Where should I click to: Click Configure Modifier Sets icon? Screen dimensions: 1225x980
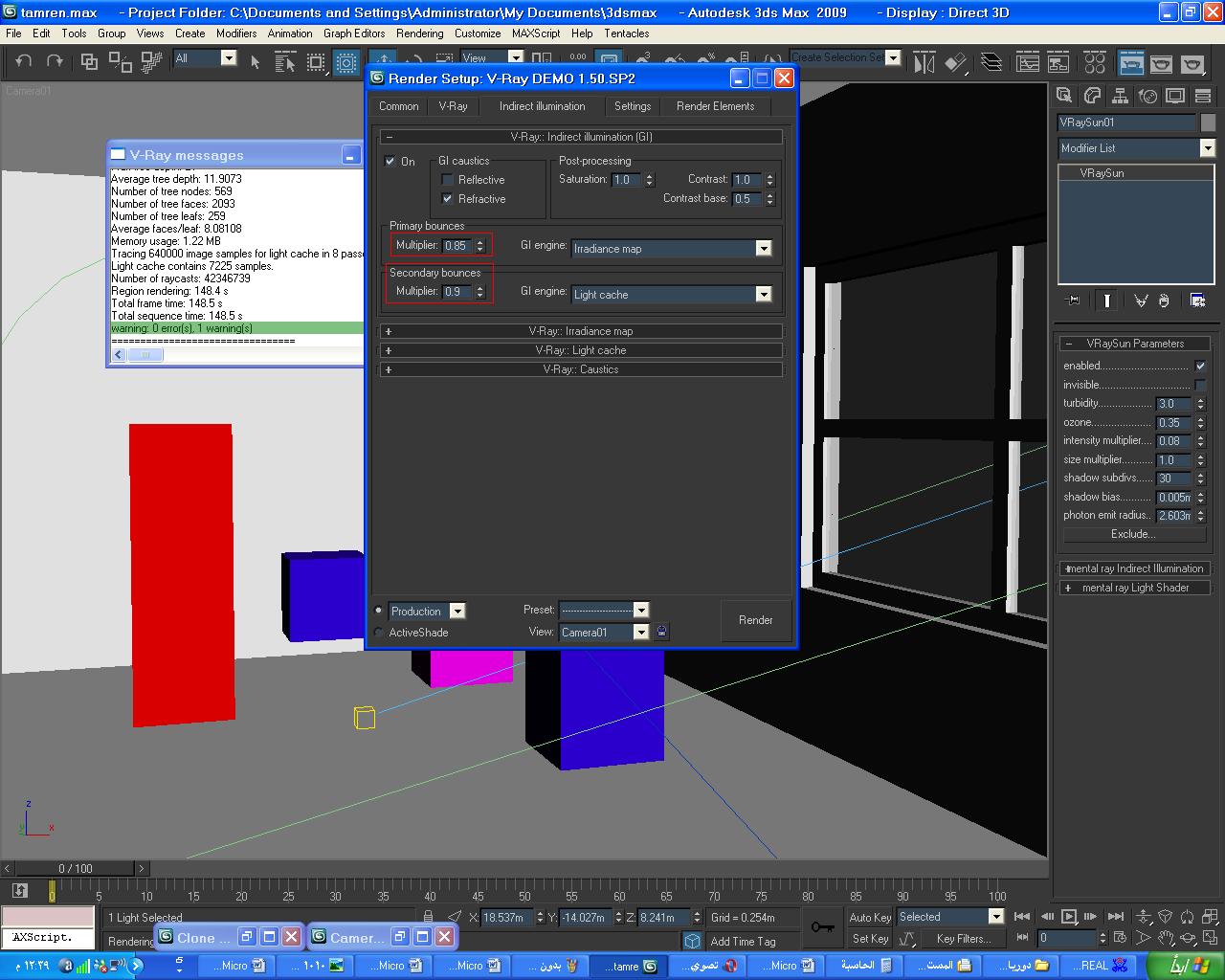coord(1197,301)
